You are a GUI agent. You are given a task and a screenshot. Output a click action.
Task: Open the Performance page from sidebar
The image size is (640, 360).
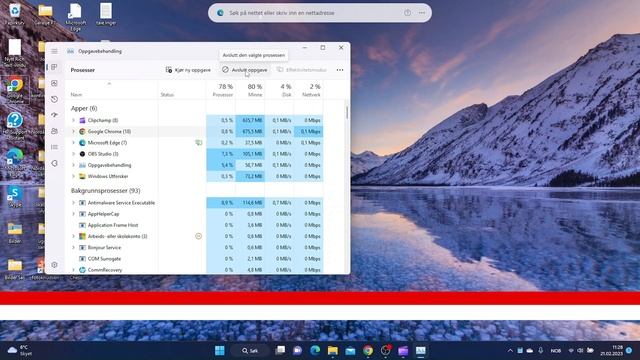point(54,83)
